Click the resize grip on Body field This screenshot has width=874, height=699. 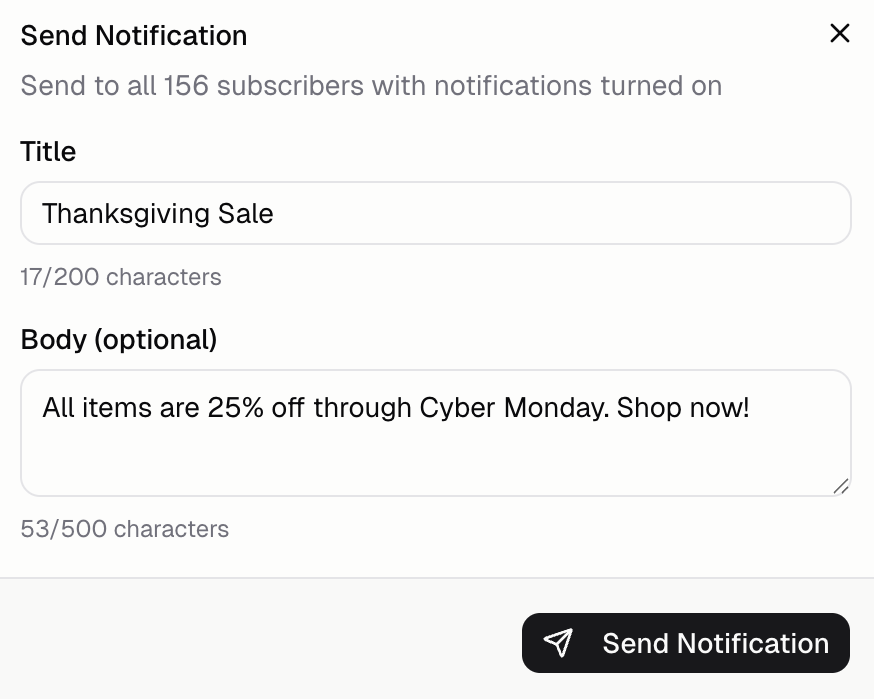(x=843, y=486)
